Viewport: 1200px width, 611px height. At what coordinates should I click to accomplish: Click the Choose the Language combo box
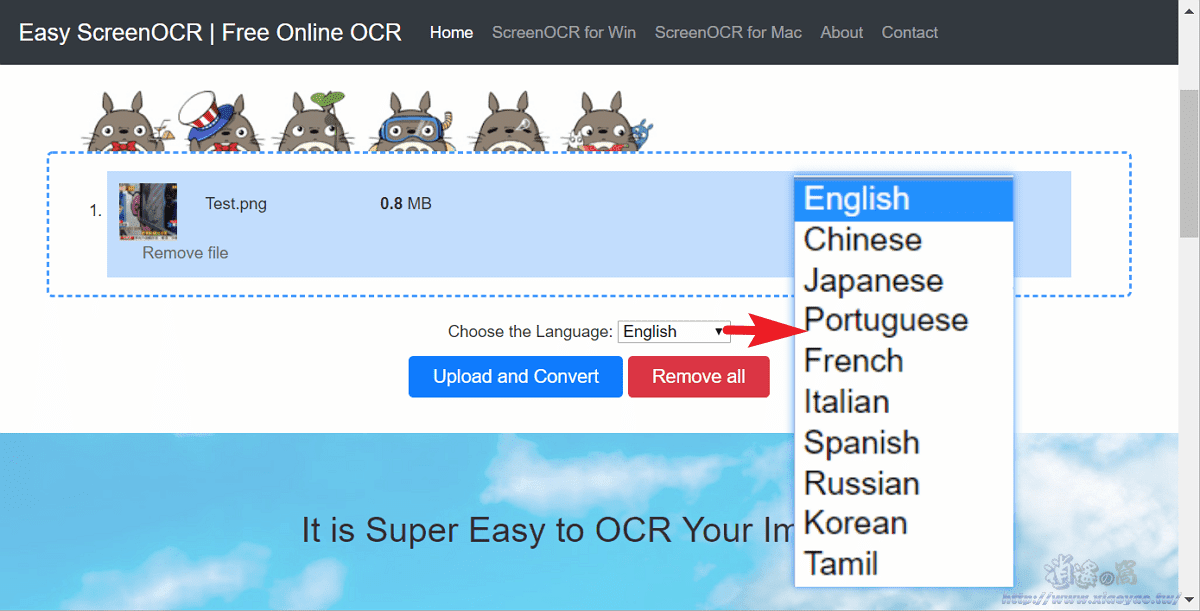click(674, 332)
